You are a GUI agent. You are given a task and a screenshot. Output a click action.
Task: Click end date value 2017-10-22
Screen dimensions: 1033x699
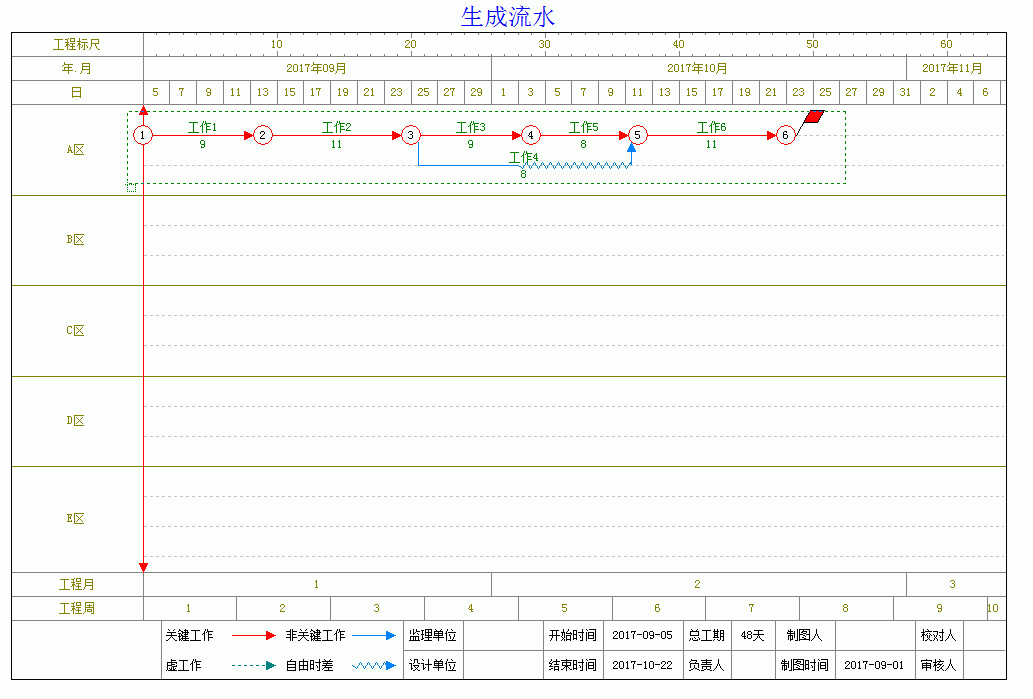[642, 665]
